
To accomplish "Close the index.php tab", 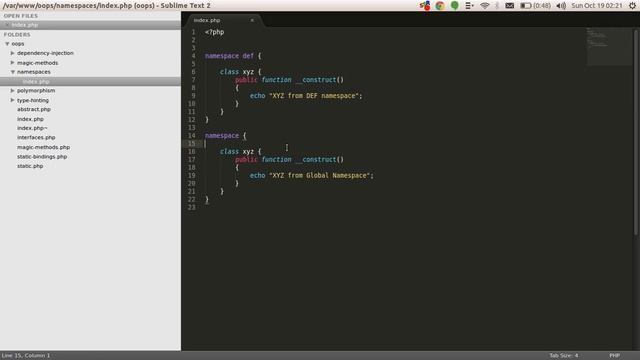I will coord(252,20).
